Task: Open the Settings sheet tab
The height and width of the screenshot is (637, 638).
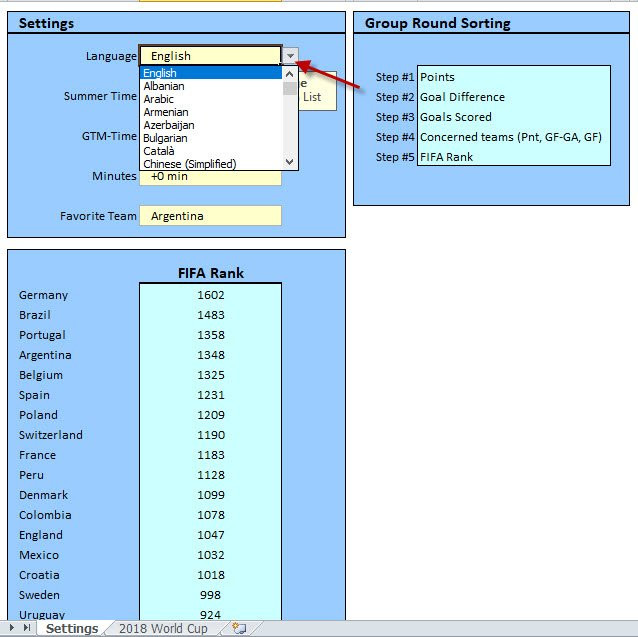Action: pyautogui.click(x=72, y=629)
